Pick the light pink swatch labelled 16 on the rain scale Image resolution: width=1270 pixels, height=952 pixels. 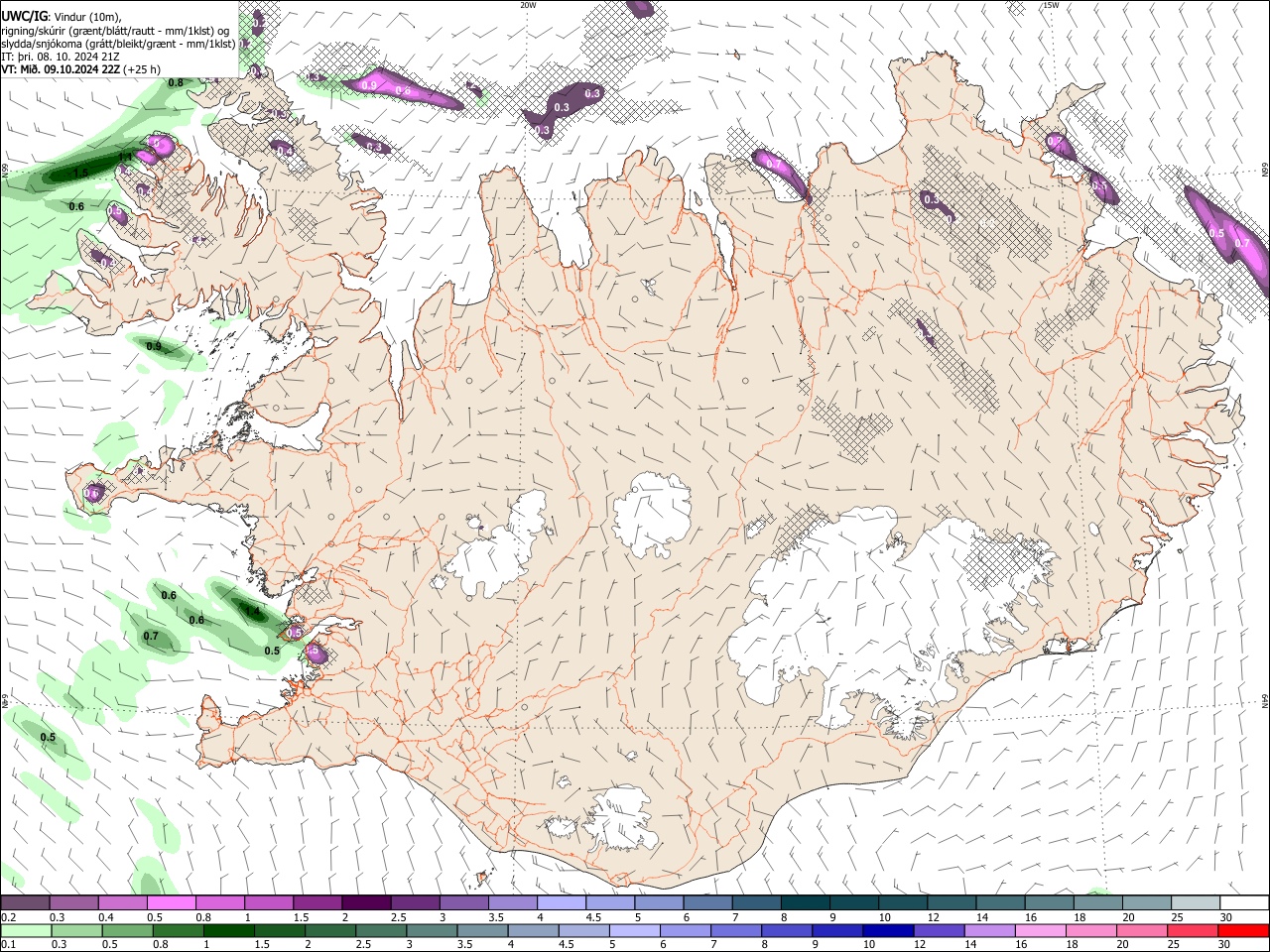pyautogui.click(x=1041, y=930)
